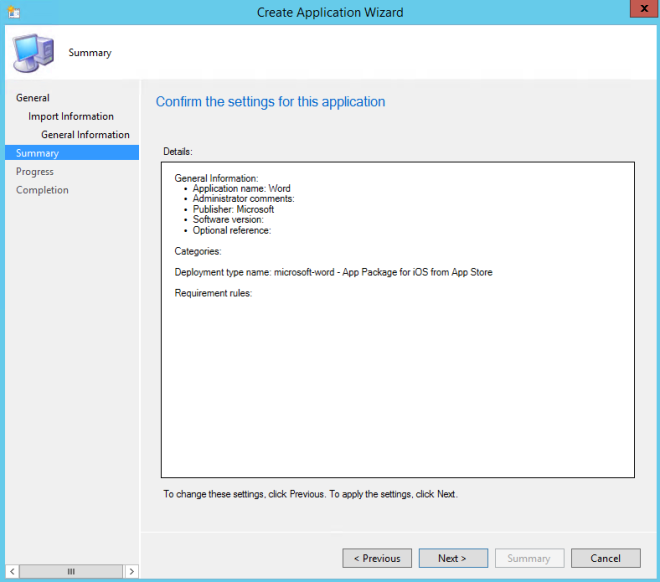Click the greyed-out Summary button
660x582 pixels.
click(x=528, y=558)
